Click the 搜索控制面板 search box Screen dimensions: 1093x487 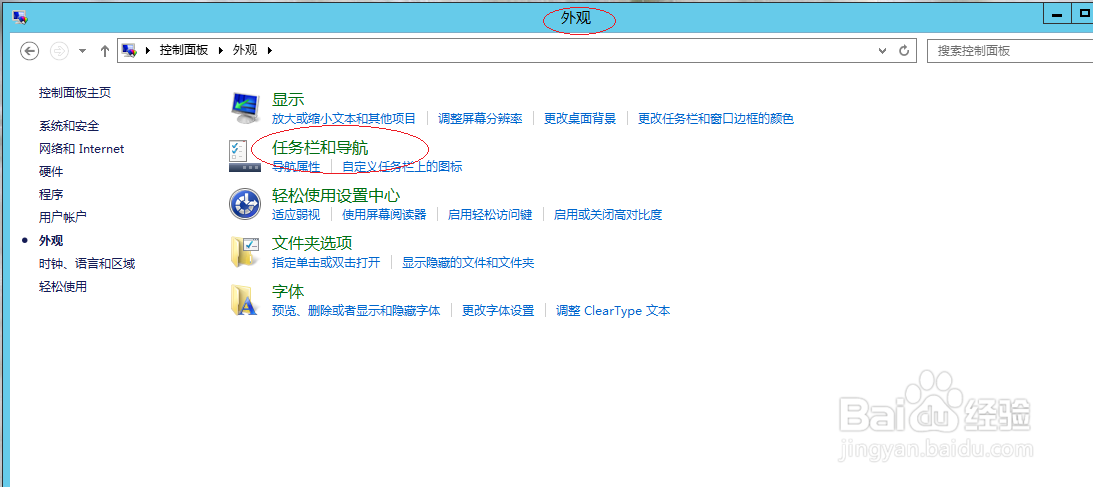coord(1009,51)
